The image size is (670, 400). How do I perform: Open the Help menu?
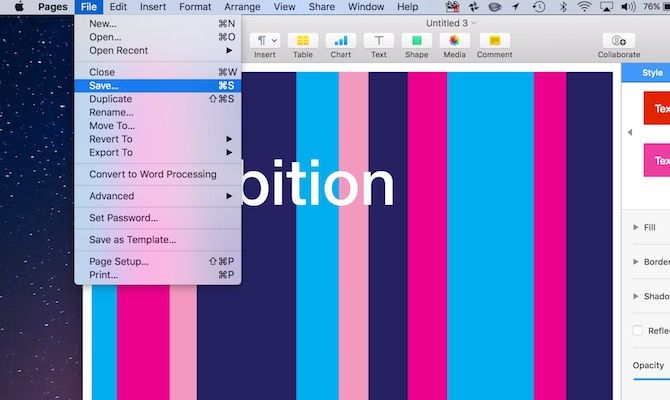point(408,6)
